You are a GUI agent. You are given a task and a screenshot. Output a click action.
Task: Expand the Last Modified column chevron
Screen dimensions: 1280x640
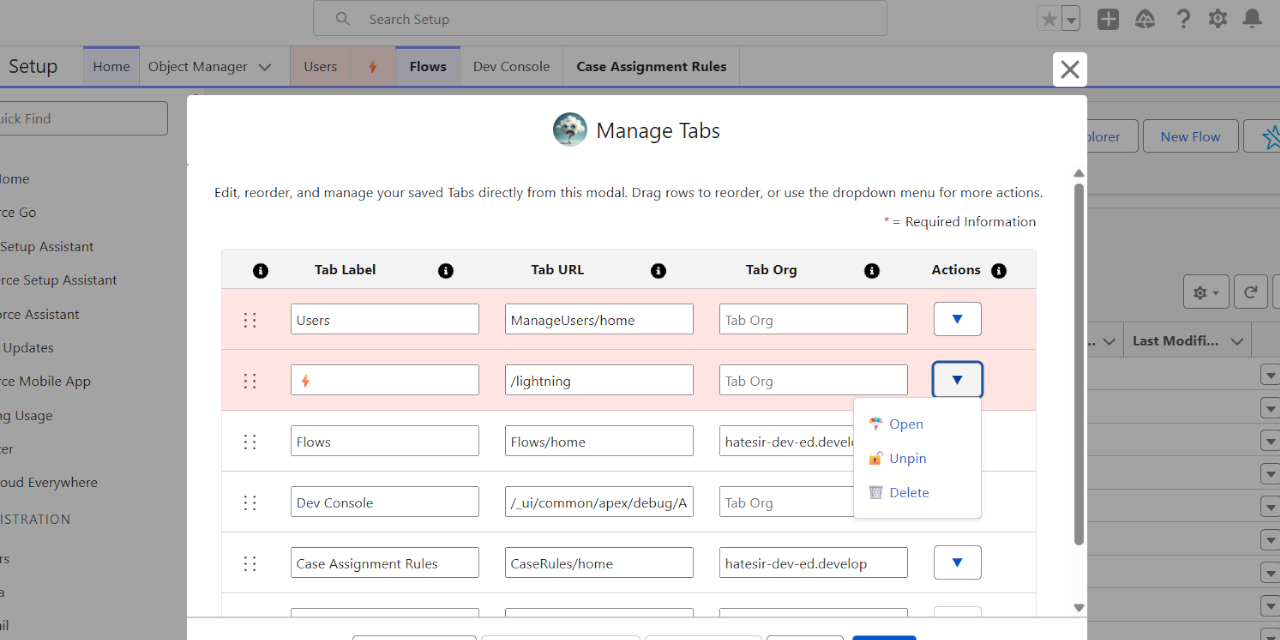pyautogui.click(x=1239, y=341)
